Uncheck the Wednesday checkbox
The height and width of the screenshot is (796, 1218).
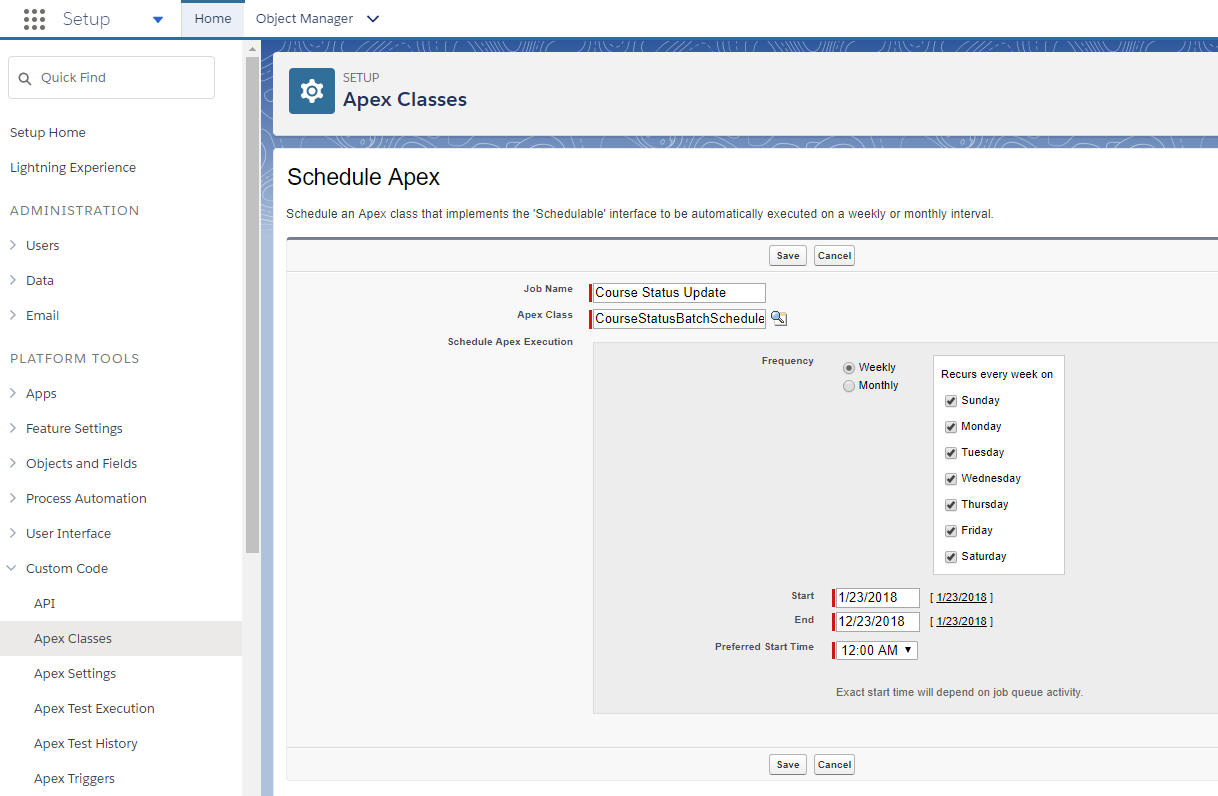point(951,479)
